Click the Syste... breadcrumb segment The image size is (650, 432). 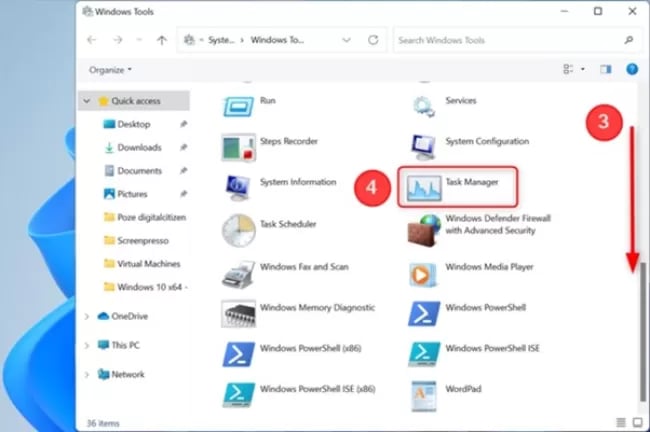[221, 40]
